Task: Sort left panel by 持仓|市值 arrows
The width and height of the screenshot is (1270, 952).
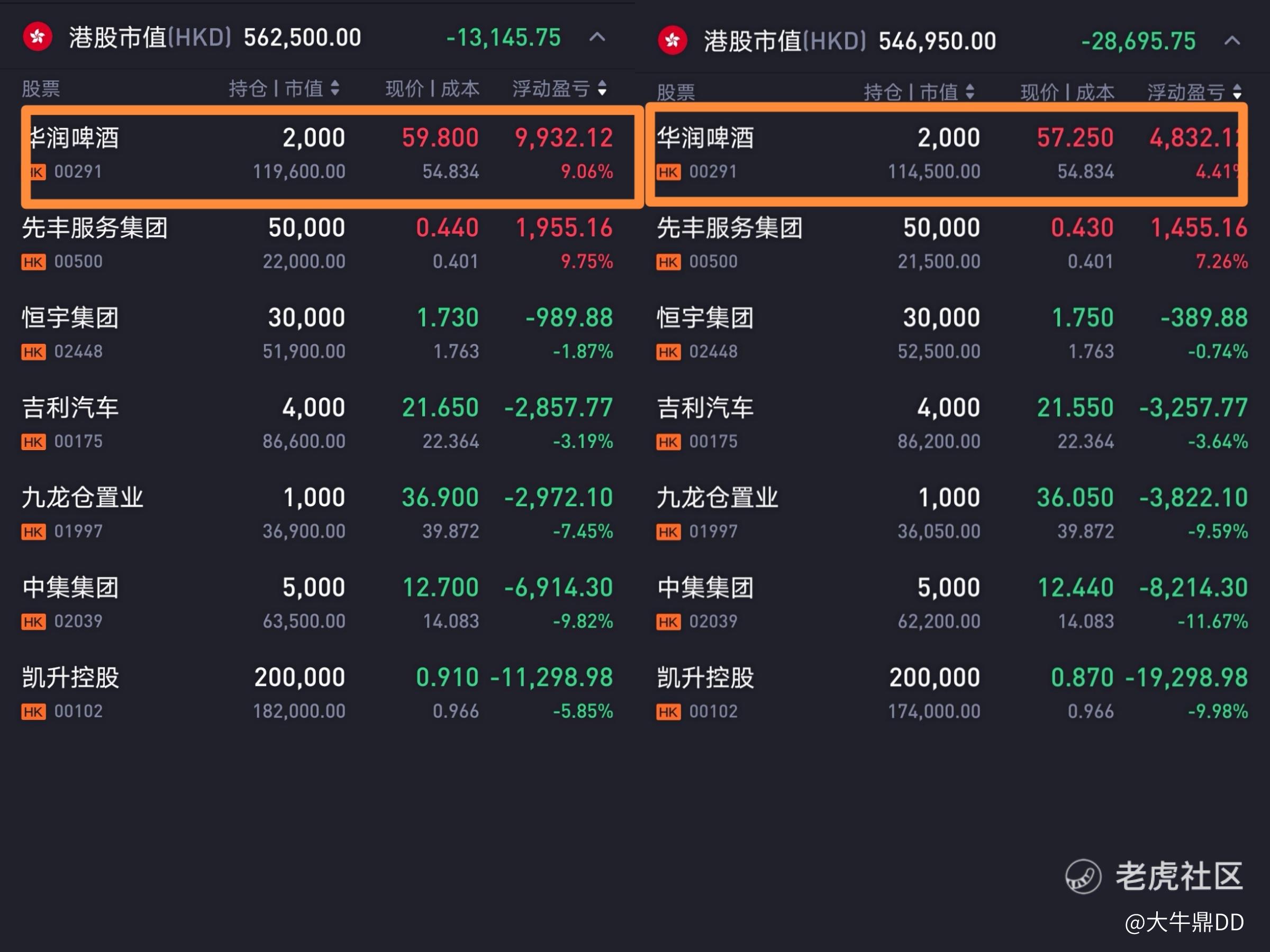Action: tap(335, 88)
